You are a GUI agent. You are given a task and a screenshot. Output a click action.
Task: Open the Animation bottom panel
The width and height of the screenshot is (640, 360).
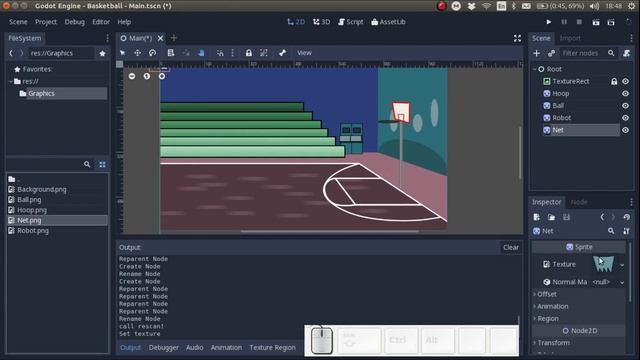(226, 348)
